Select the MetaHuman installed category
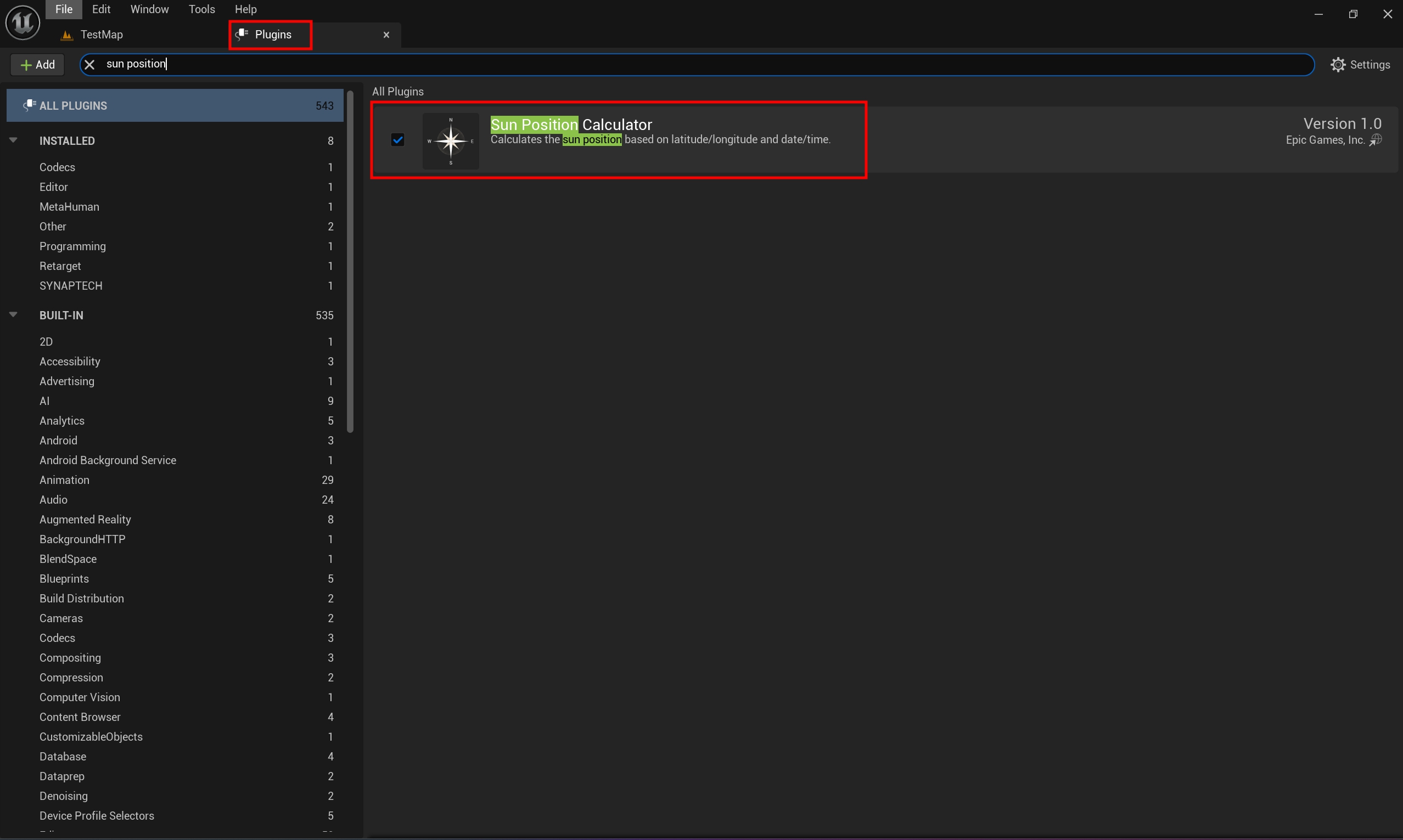This screenshot has width=1403, height=840. click(x=69, y=207)
